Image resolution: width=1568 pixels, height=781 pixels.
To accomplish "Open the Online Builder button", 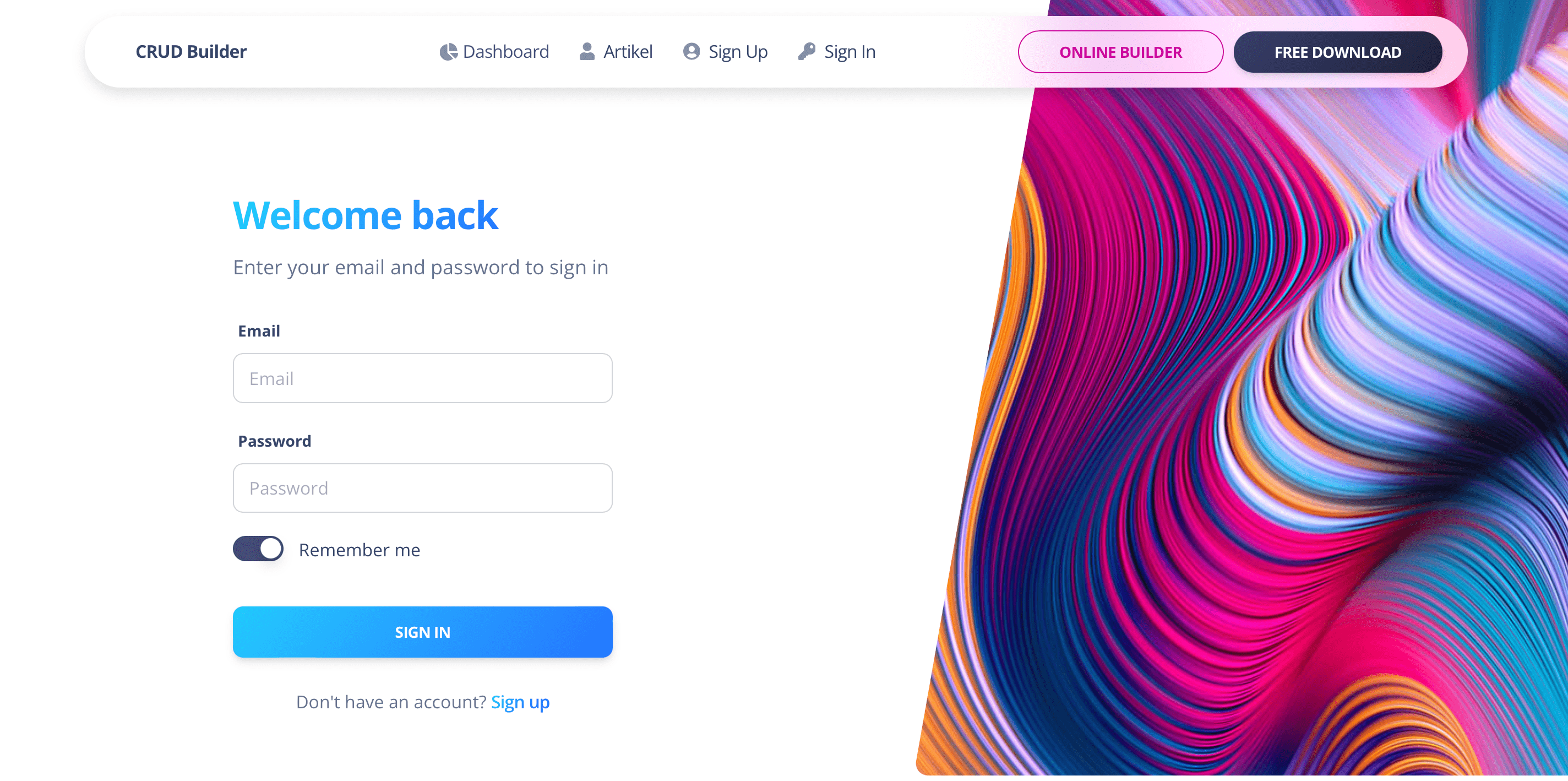I will 1120,52.
